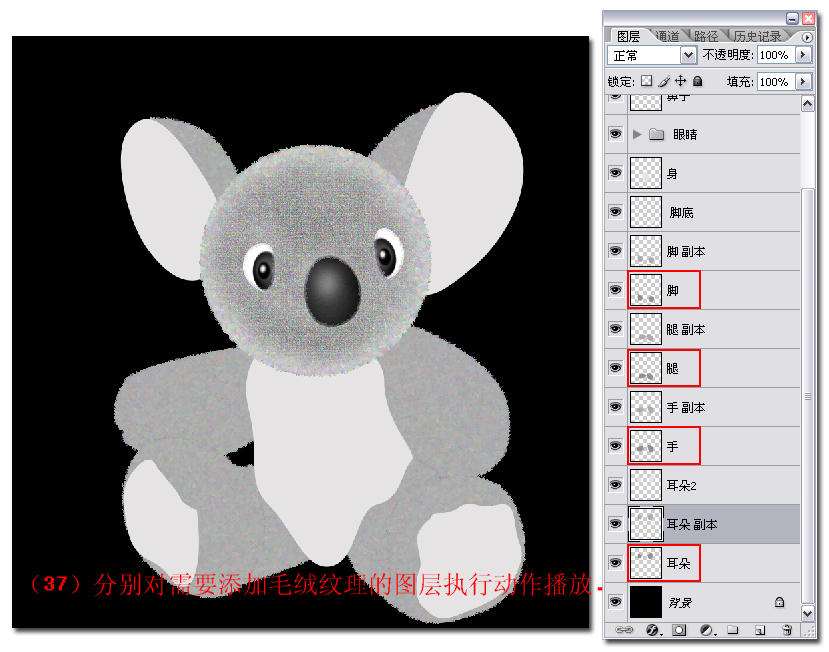The image size is (829, 652).
Task: Click the 不透明度 100% field
Action: tap(776, 55)
